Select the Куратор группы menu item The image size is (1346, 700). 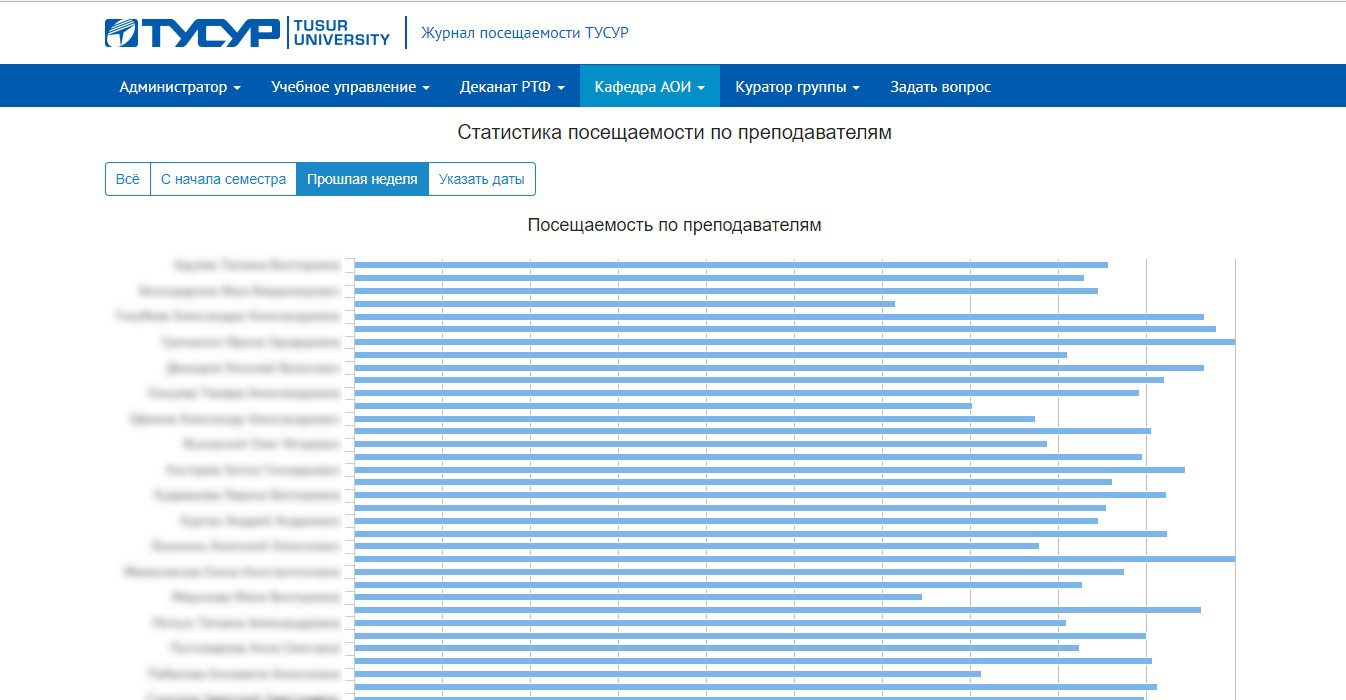(797, 87)
